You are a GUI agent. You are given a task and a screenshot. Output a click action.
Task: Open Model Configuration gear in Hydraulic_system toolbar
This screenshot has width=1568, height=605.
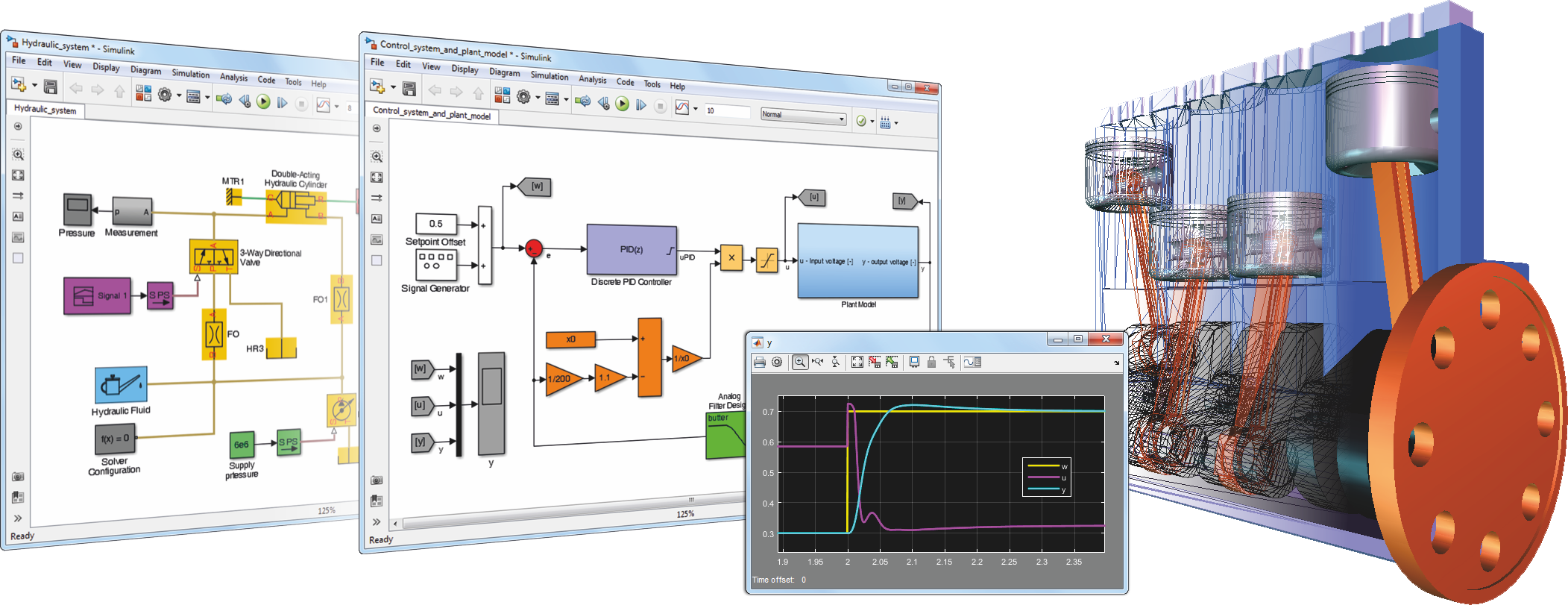tap(165, 95)
